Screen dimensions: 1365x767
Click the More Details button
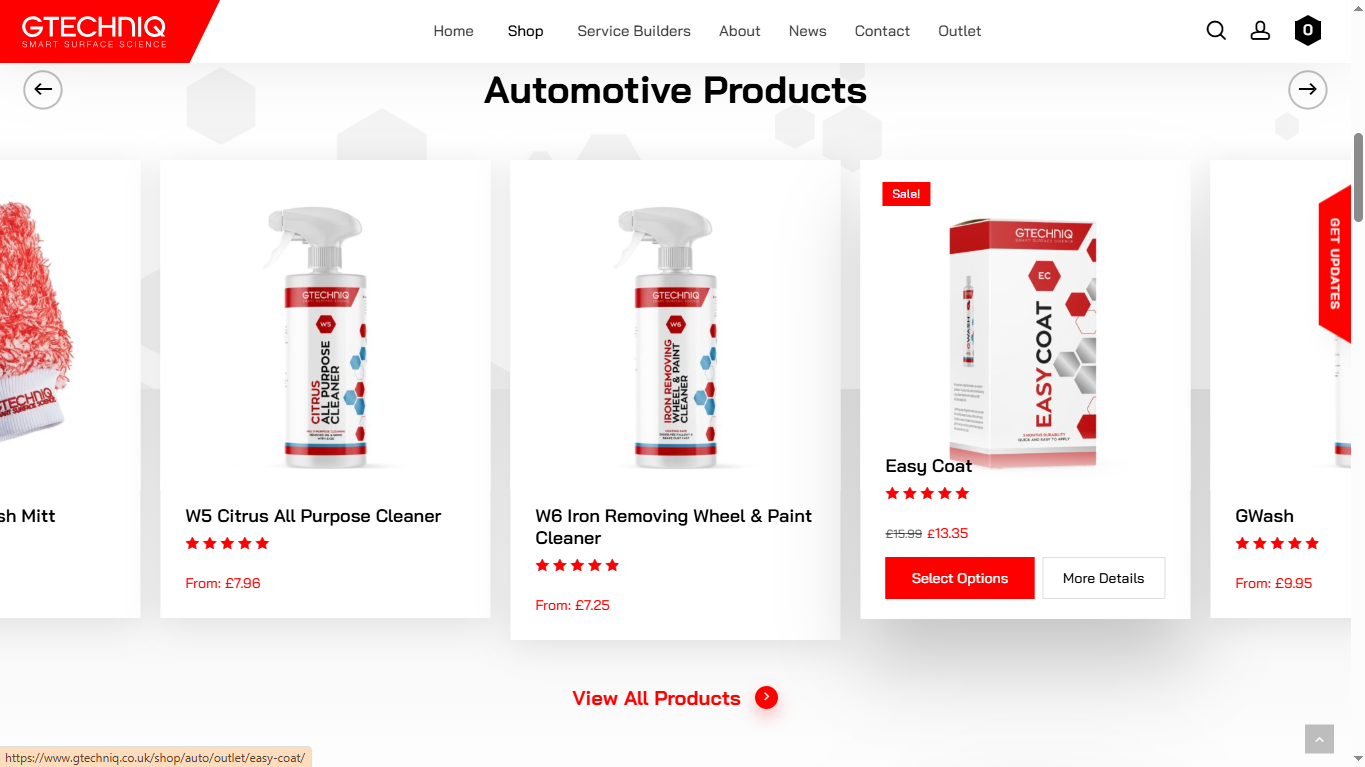click(1103, 578)
